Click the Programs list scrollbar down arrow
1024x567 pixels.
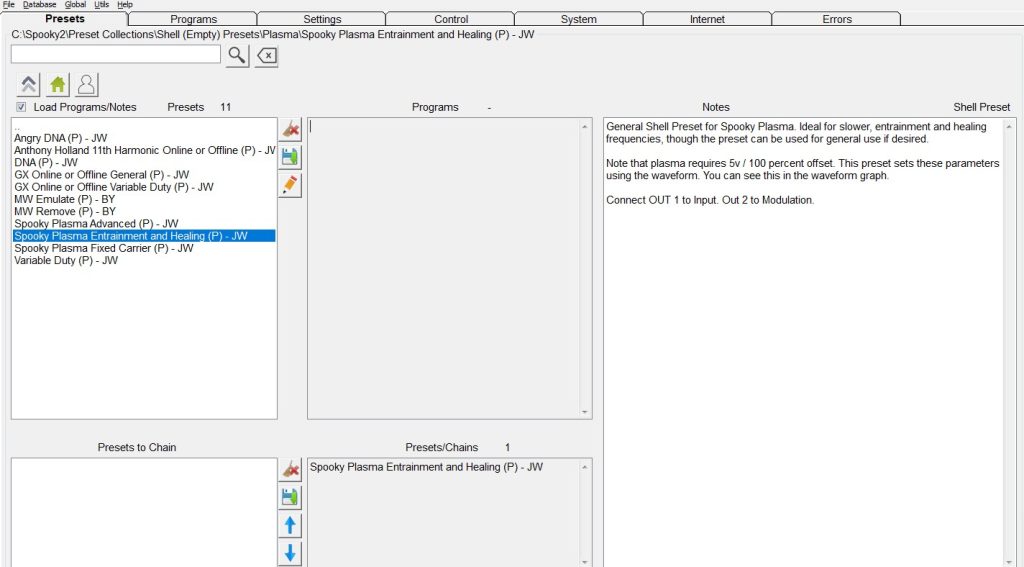585,411
